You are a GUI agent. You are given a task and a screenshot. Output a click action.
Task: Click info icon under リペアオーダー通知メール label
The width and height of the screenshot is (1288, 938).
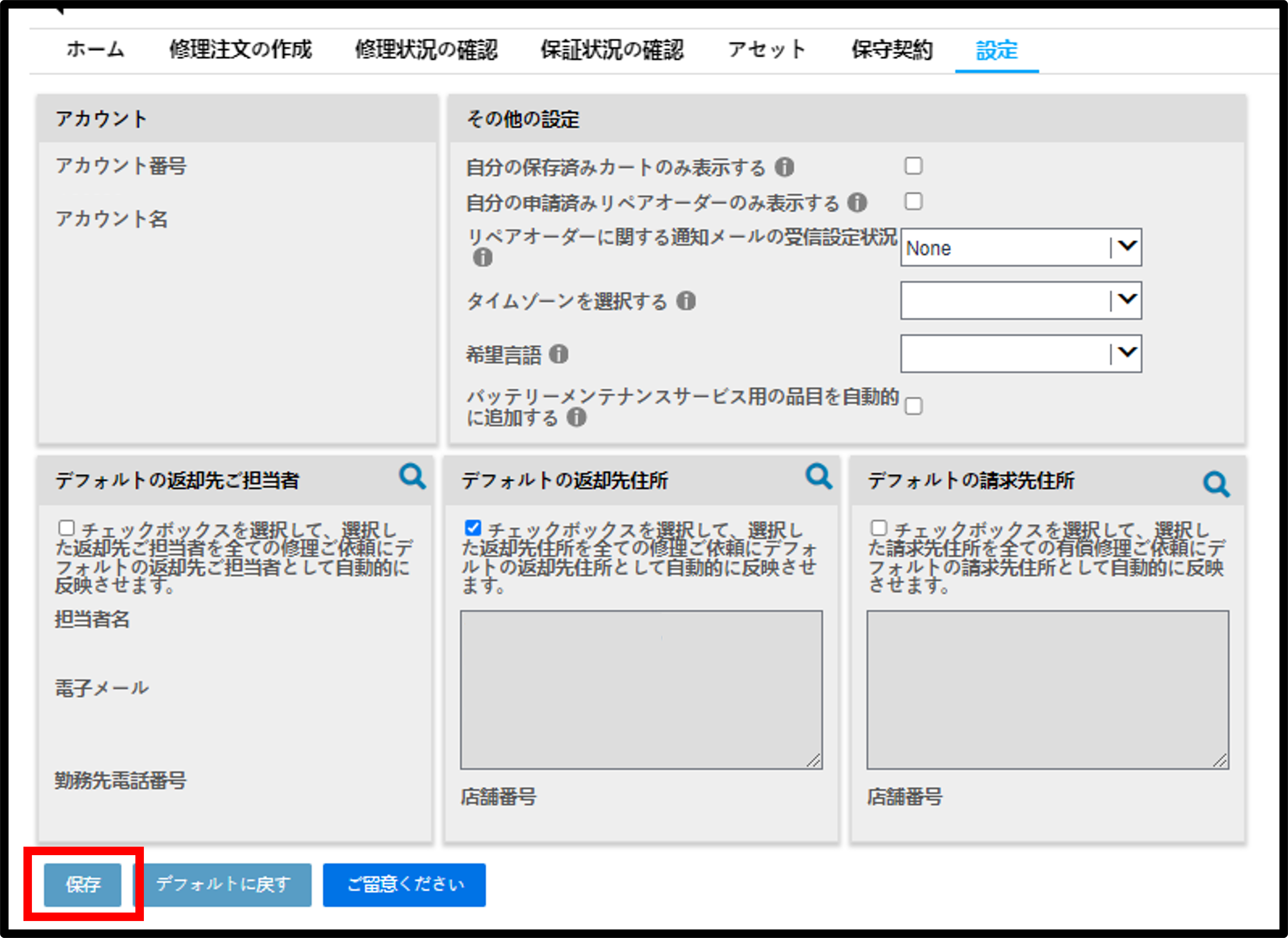click(483, 258)
